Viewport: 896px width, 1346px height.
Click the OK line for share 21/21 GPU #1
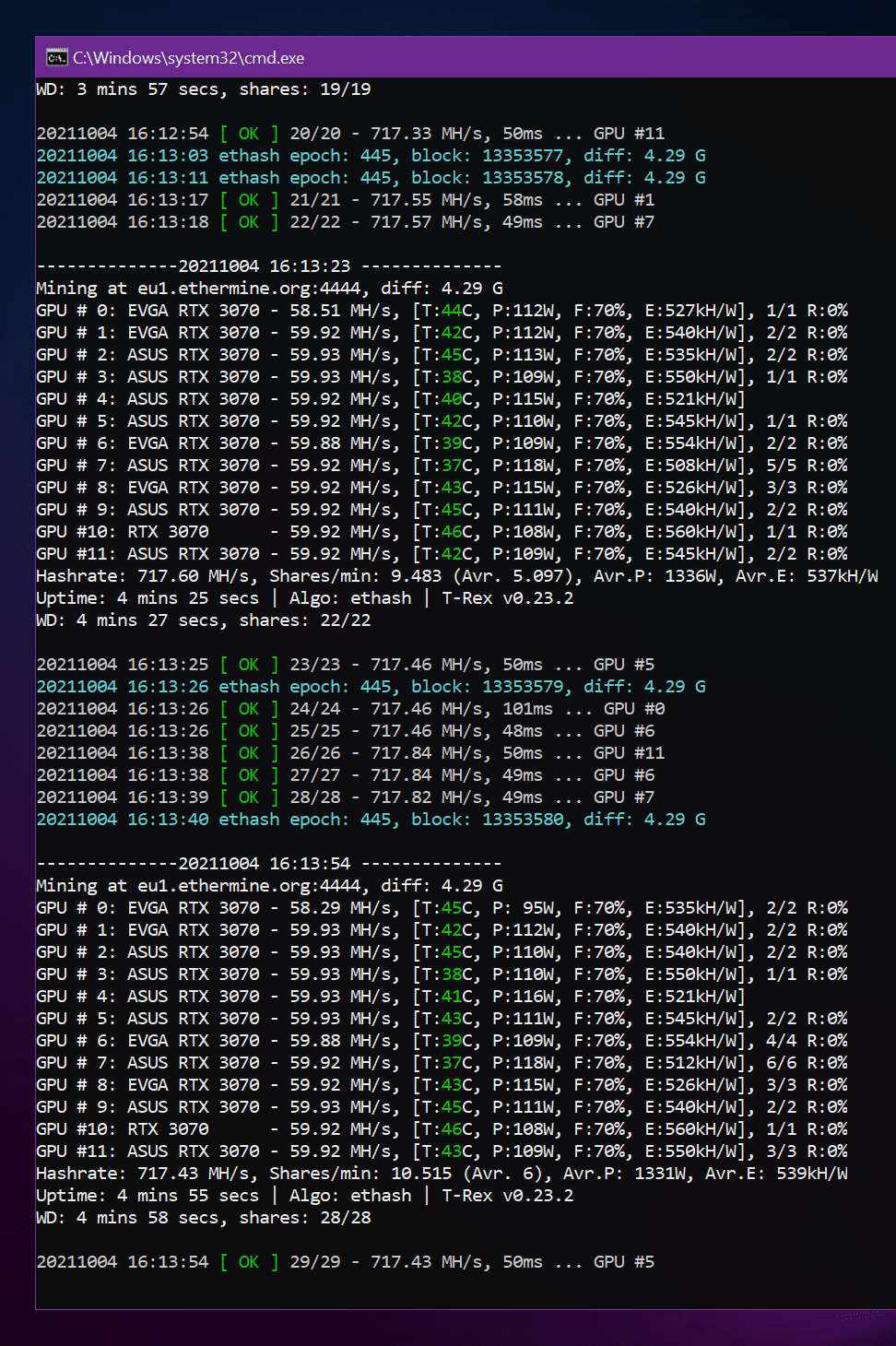[345, 200]
